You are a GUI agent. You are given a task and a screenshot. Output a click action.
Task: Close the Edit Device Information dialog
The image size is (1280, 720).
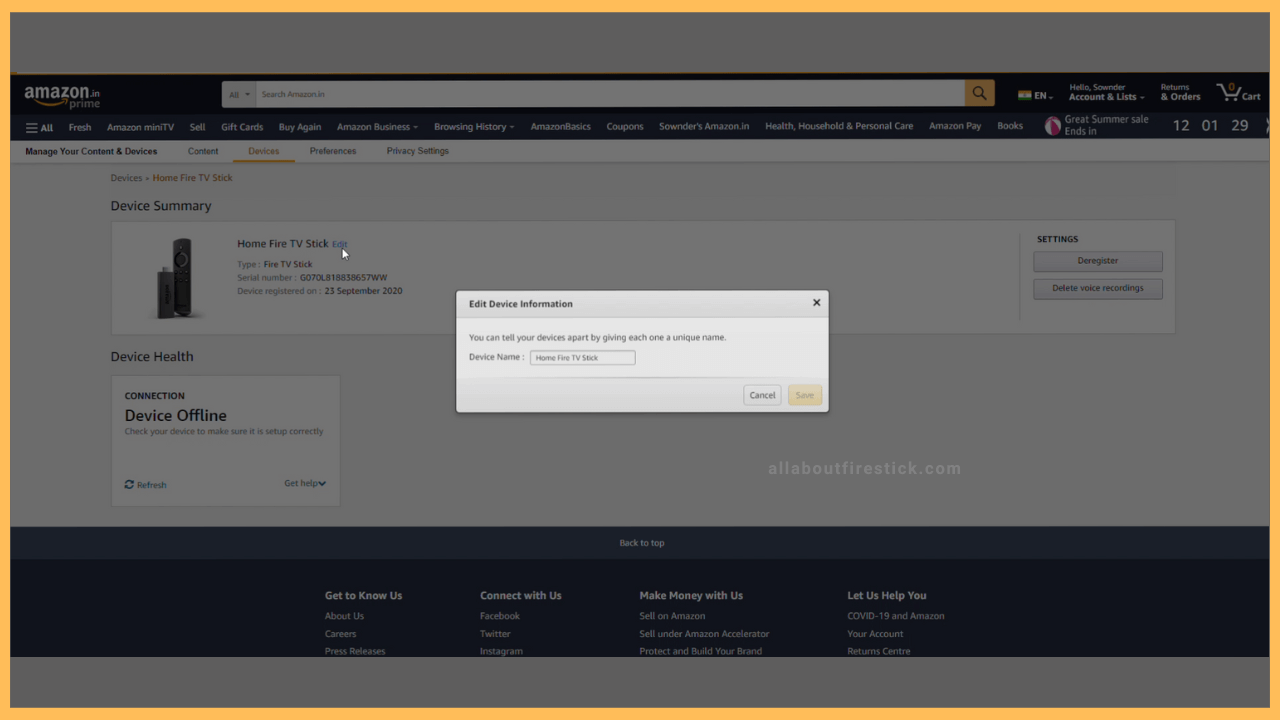coord(816,303)
